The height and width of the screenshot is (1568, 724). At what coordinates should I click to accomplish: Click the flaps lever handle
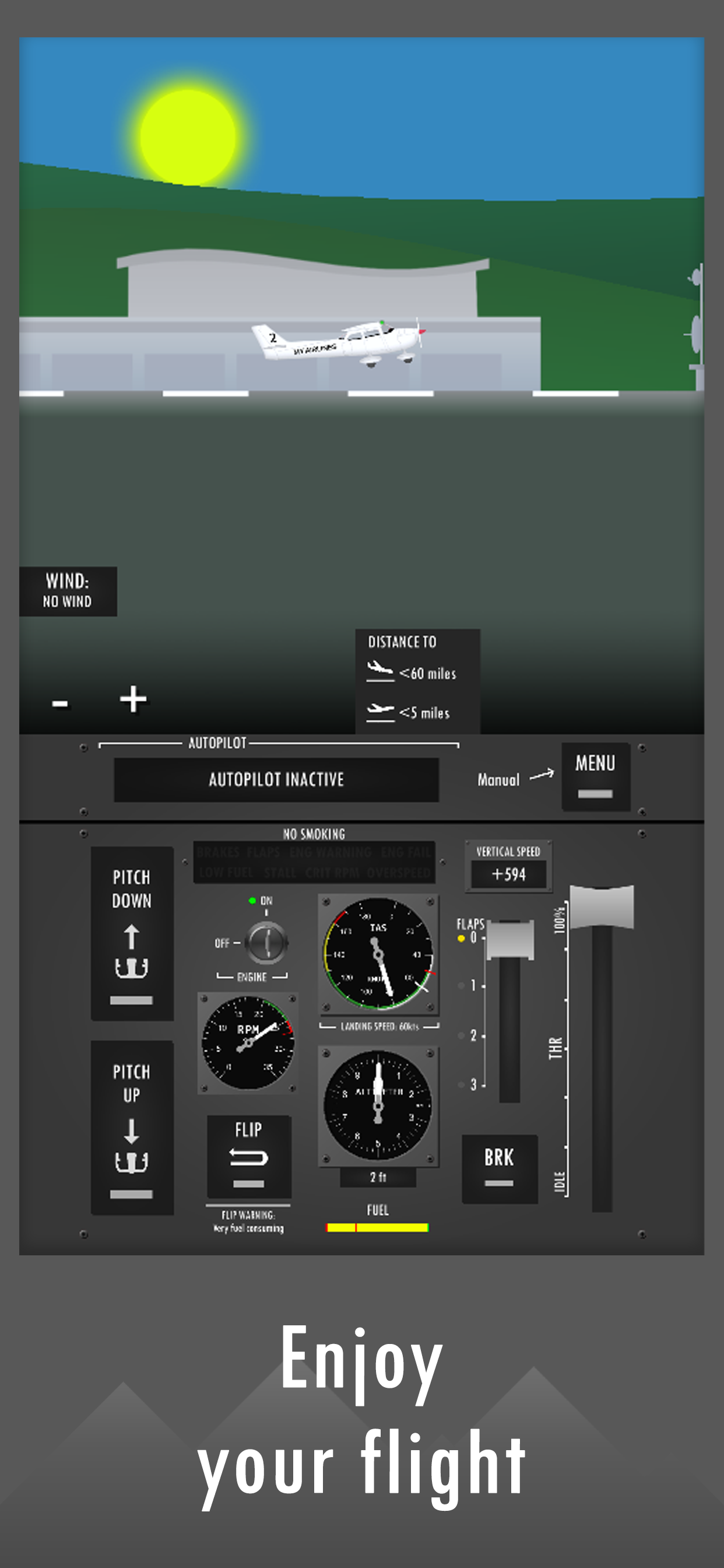tap(510, 939)
